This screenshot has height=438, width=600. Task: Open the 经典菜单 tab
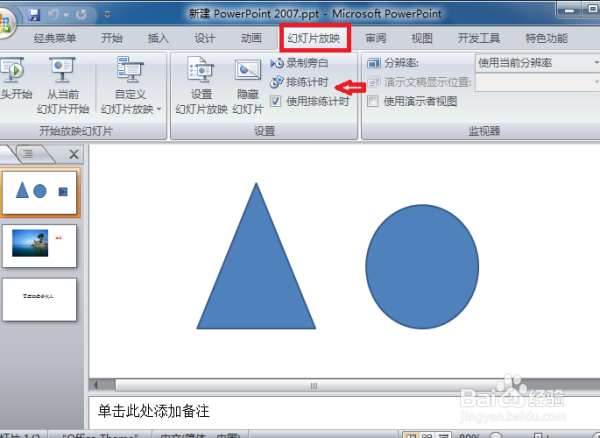point(55,38)
